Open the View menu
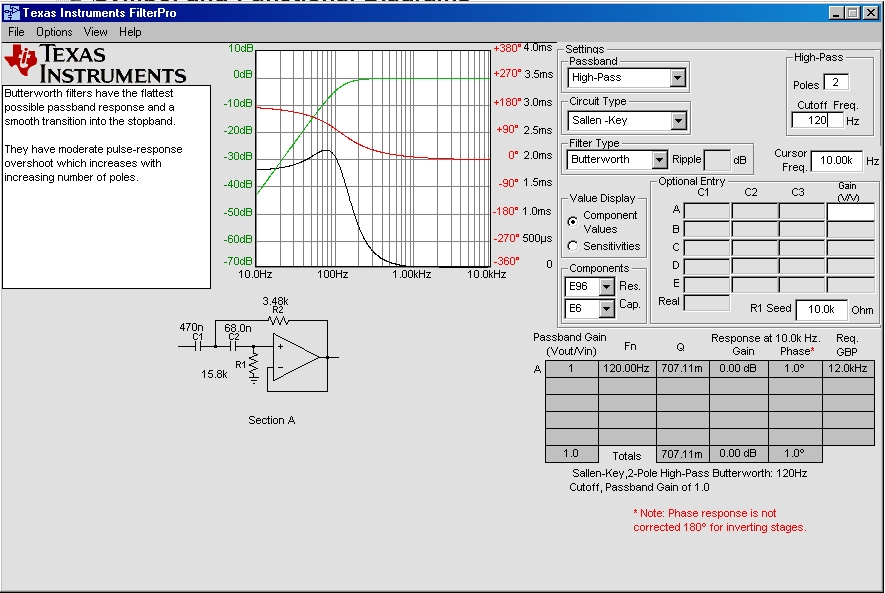This screenshot has height=593, width=885. click(x=95, y=32)
